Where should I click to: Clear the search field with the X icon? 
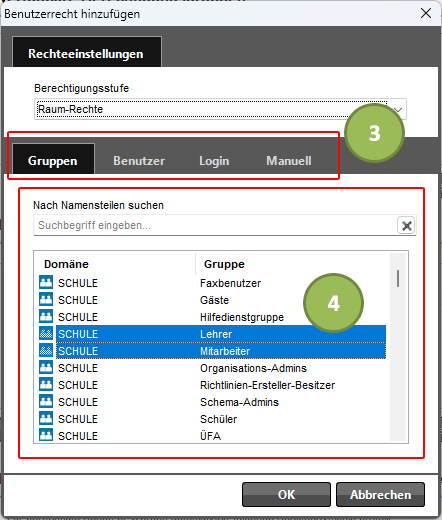[406, 226]
